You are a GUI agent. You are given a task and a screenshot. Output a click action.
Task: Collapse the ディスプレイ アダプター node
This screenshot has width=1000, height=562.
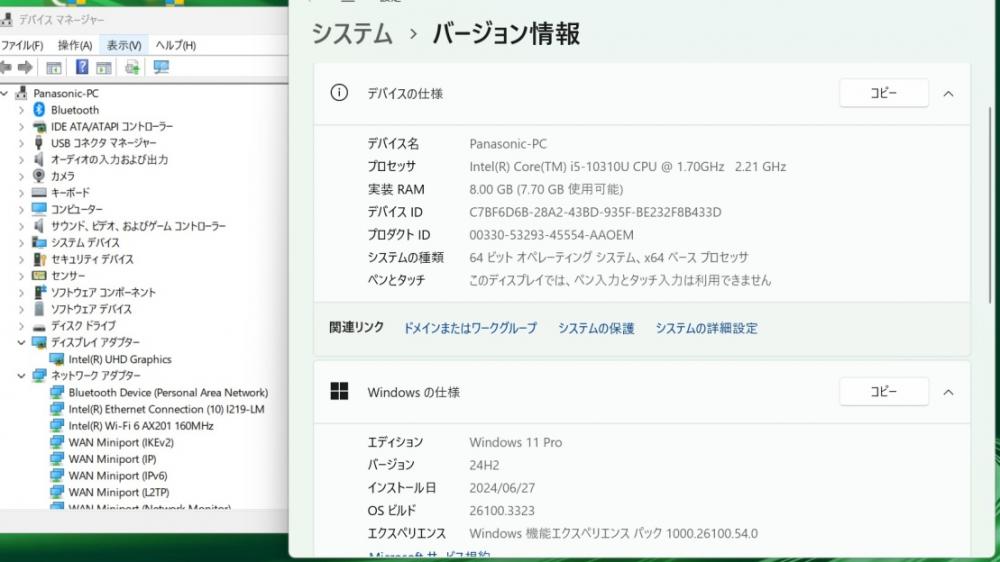pos(21,343)
